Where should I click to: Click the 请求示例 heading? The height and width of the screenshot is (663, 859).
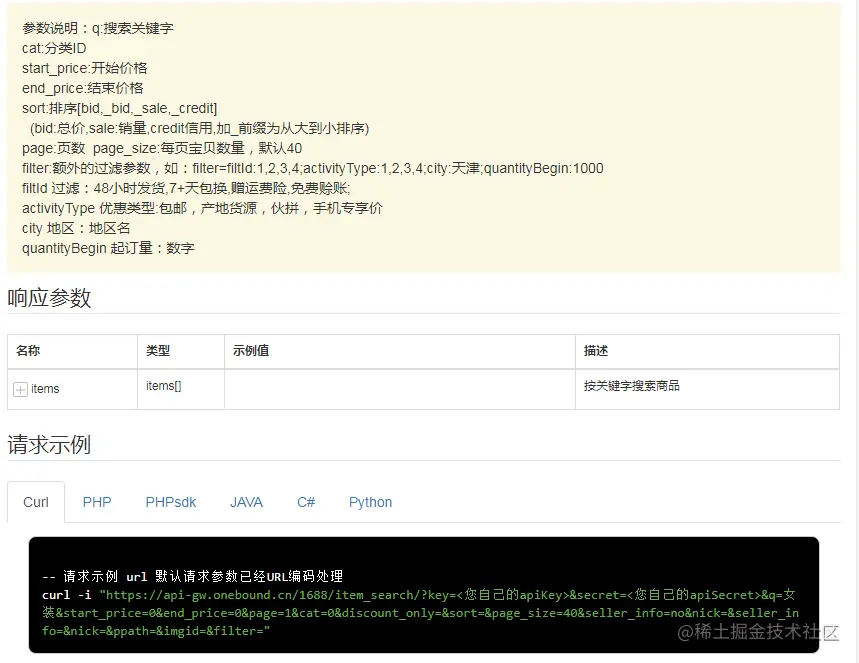point(49,445)
